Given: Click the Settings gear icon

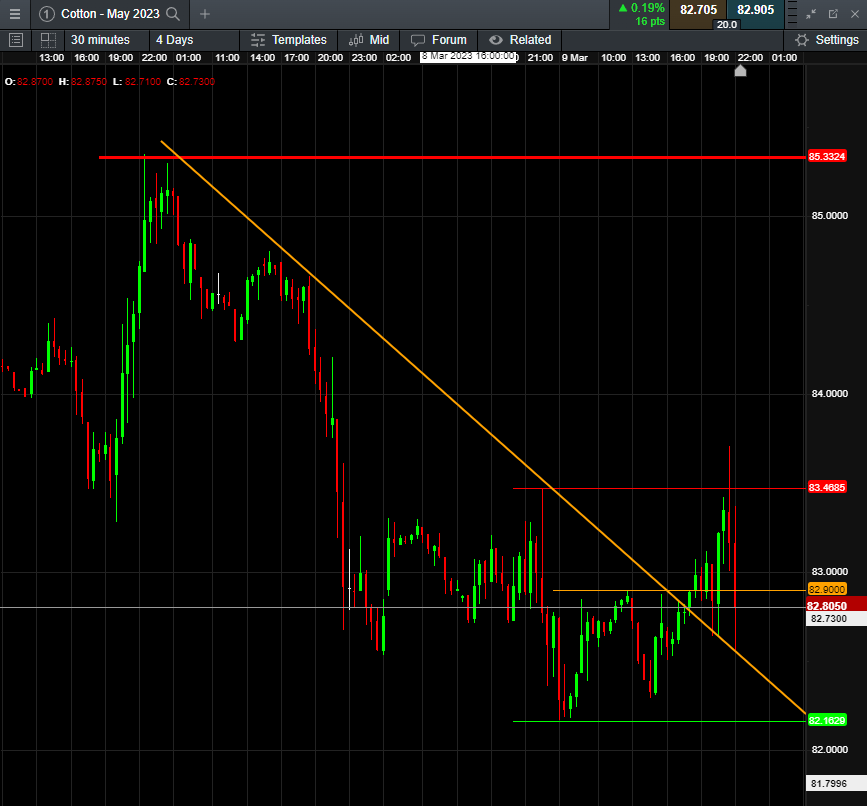Looking at the screenshot, I should [801, 40].
